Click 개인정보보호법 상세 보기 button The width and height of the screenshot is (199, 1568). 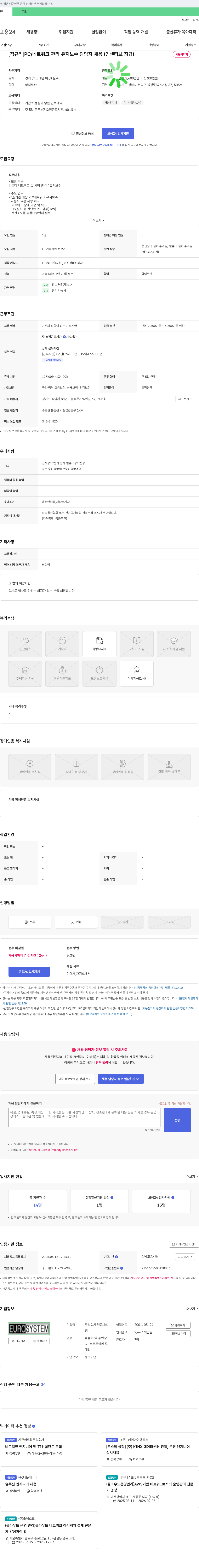pyautogui.click(x=75, y=1079)
